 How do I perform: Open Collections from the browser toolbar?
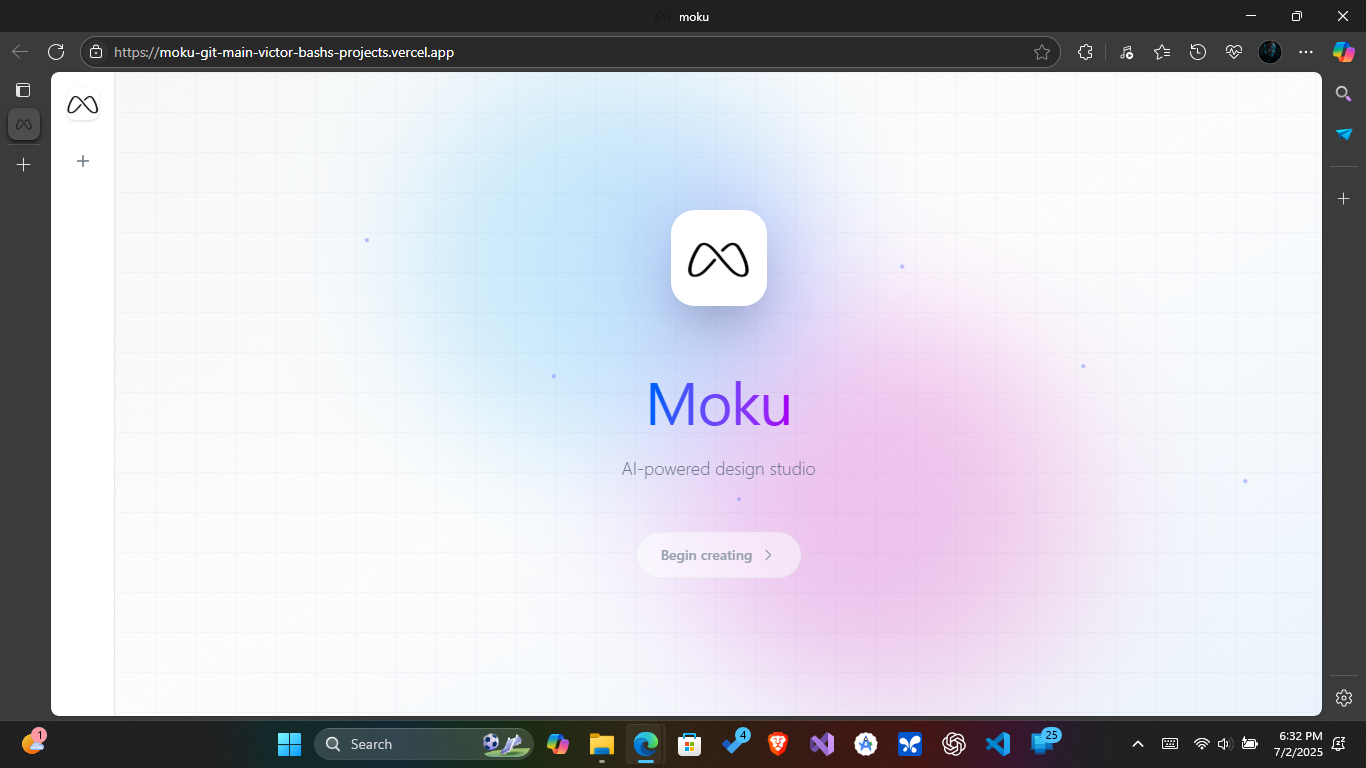[1162, 52]
